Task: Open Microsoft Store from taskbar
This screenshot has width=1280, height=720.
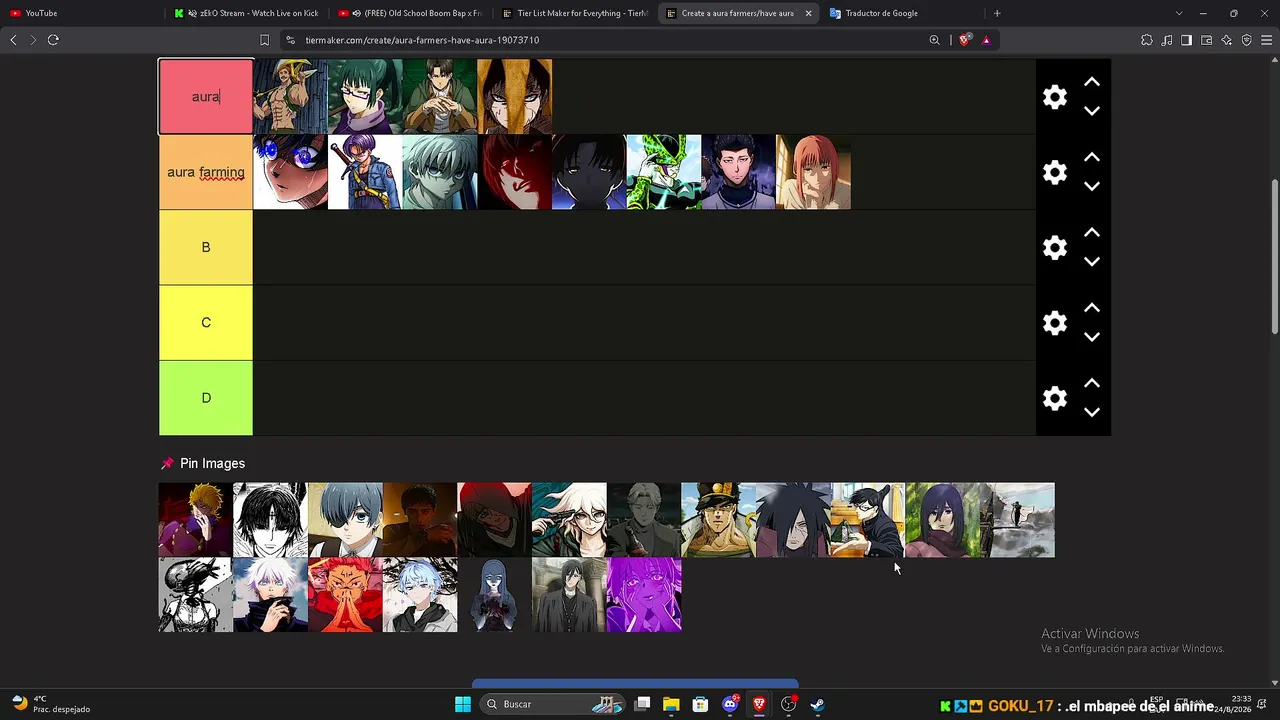Action: pos(700,704)
